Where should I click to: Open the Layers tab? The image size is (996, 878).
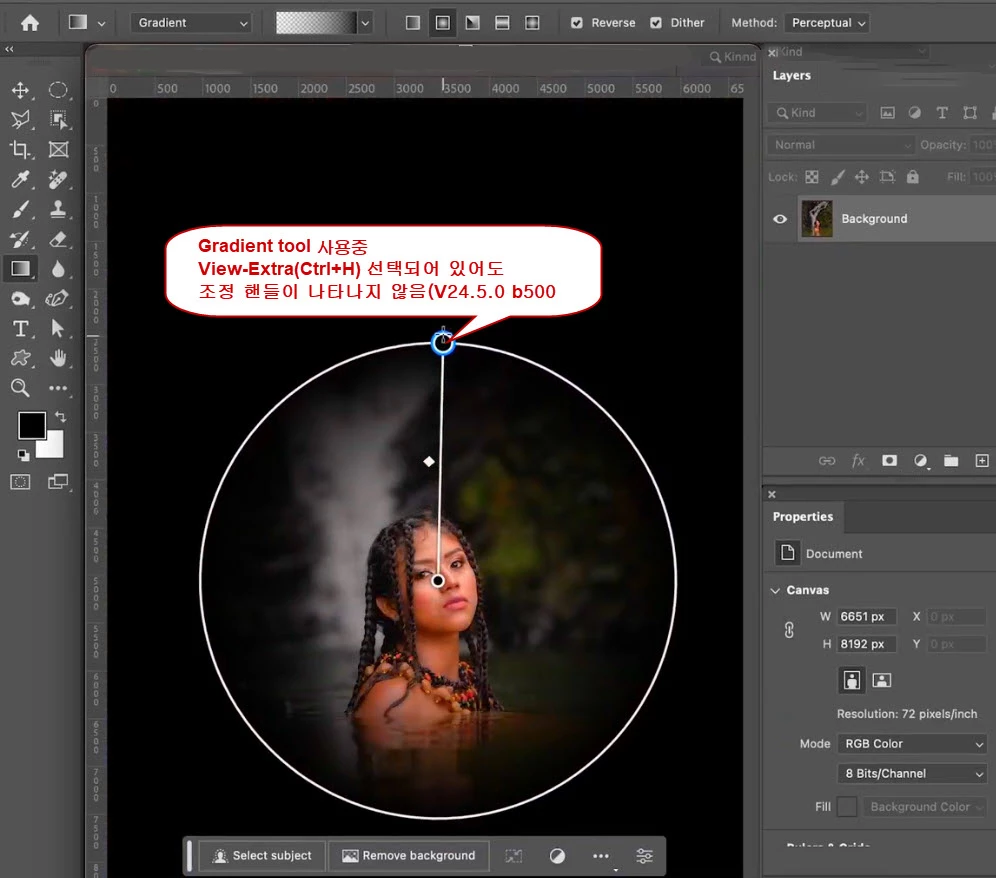point(791,75)
